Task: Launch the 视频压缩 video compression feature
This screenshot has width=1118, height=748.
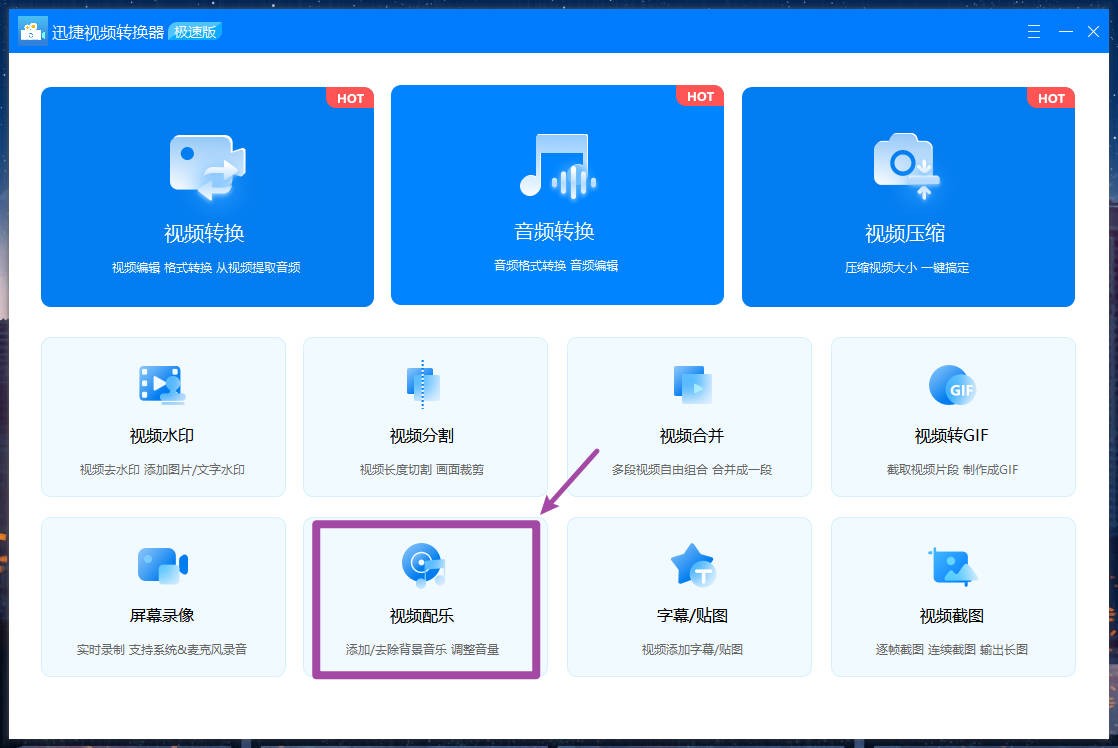Action: tap(908, 196)
